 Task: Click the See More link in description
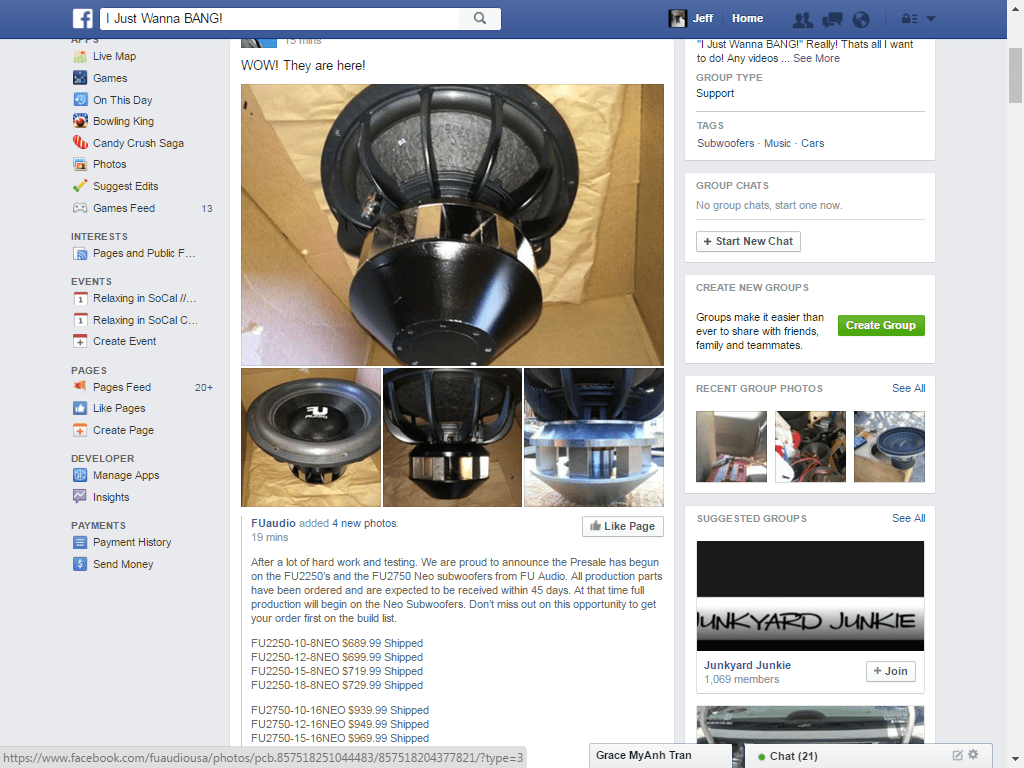[x=816, y=58]
